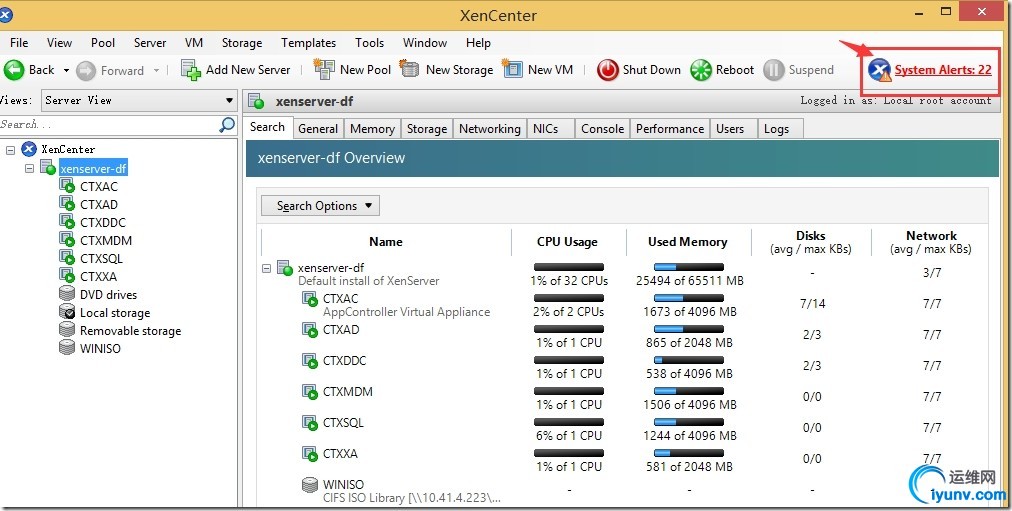Screen dimensions: 1012x511
Task: Click the green Back arrow icon
Action: click(x=14, y=70)
